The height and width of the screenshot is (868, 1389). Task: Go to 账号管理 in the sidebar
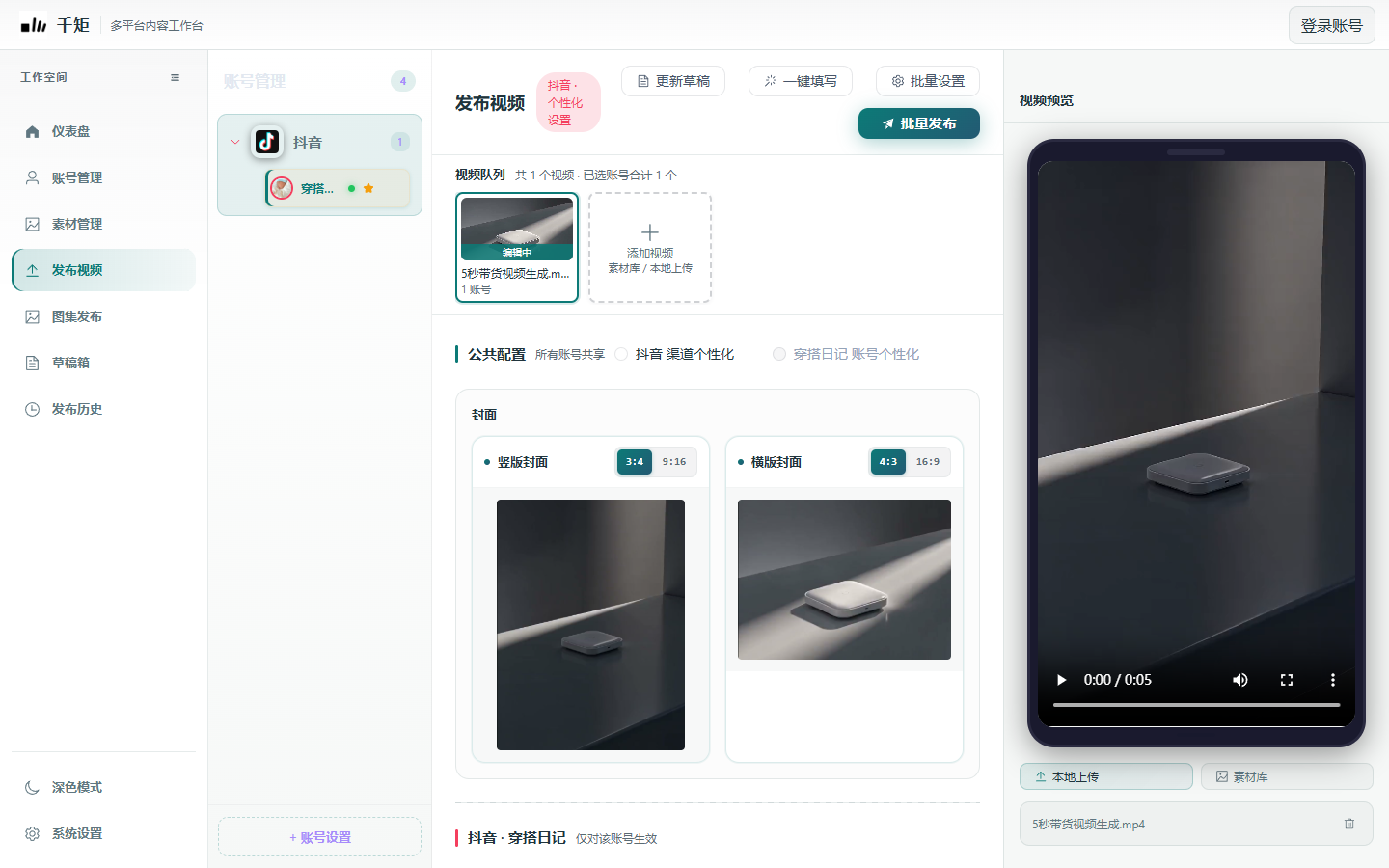(x=103, y=177)
